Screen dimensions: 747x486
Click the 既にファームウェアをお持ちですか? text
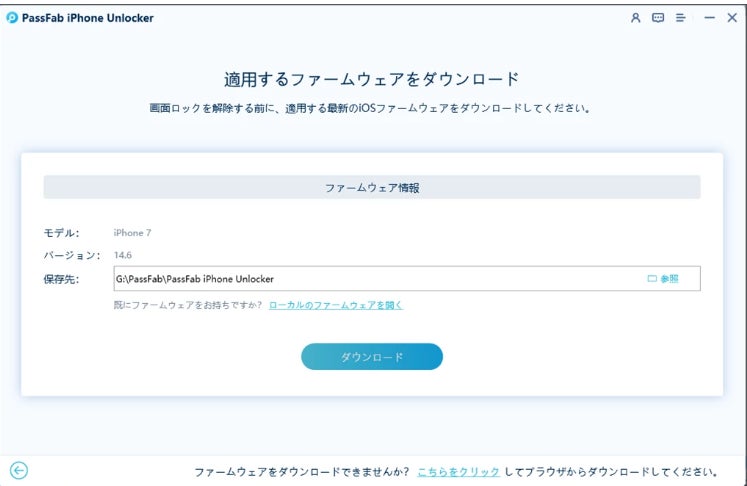click(x=188, y=305)
